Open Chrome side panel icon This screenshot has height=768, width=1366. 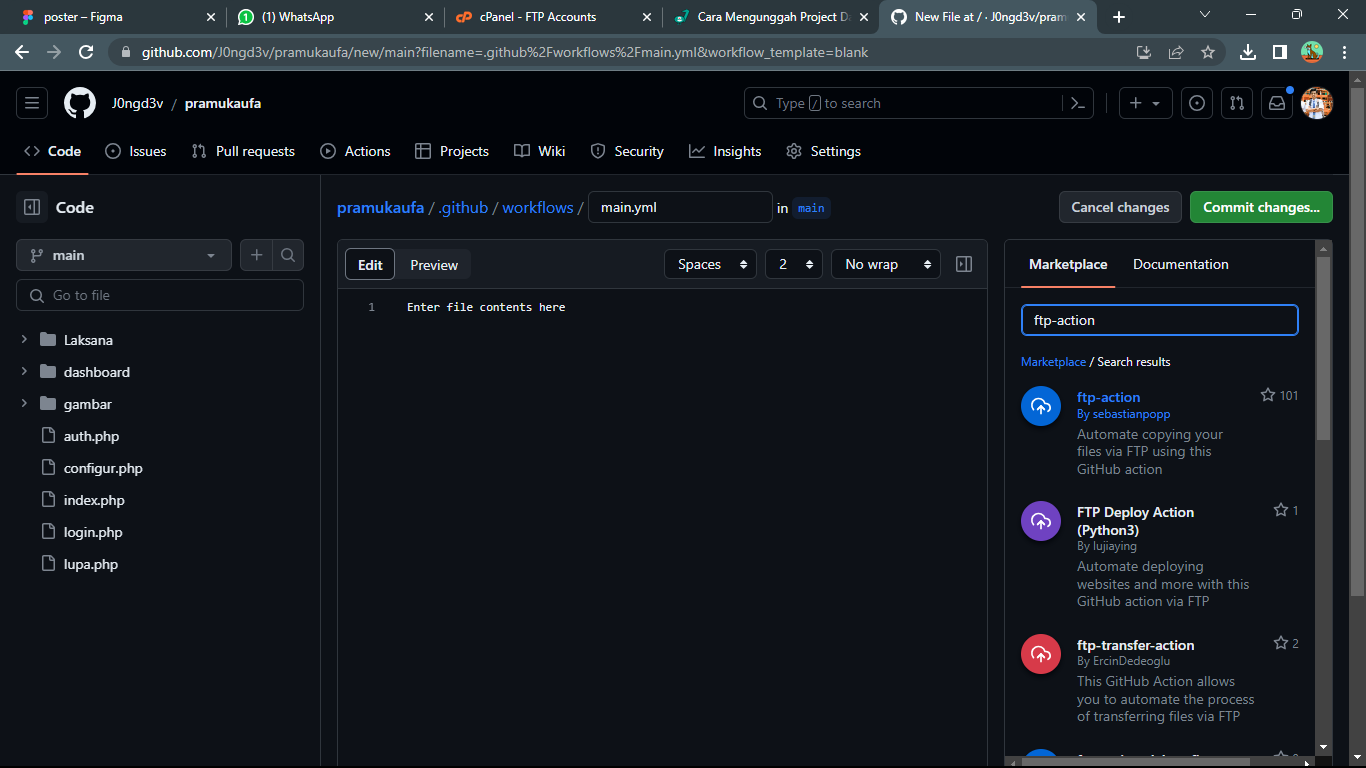tap(1280, 52)
